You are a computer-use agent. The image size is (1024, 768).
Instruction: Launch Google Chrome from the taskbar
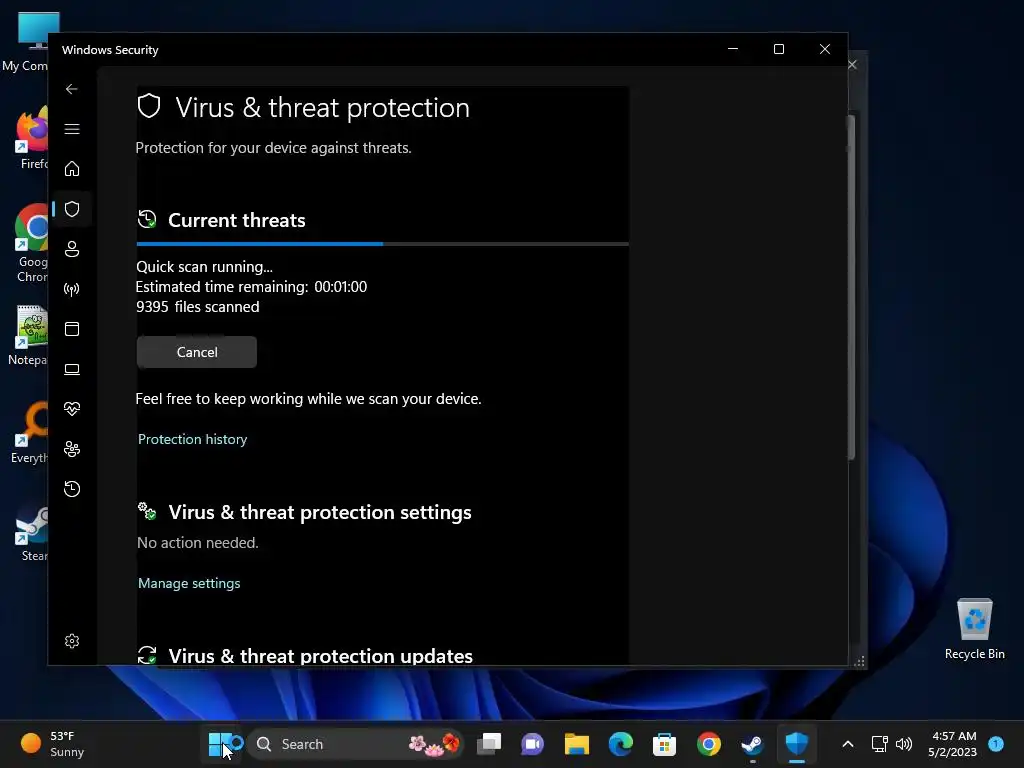tap(709, 744)
